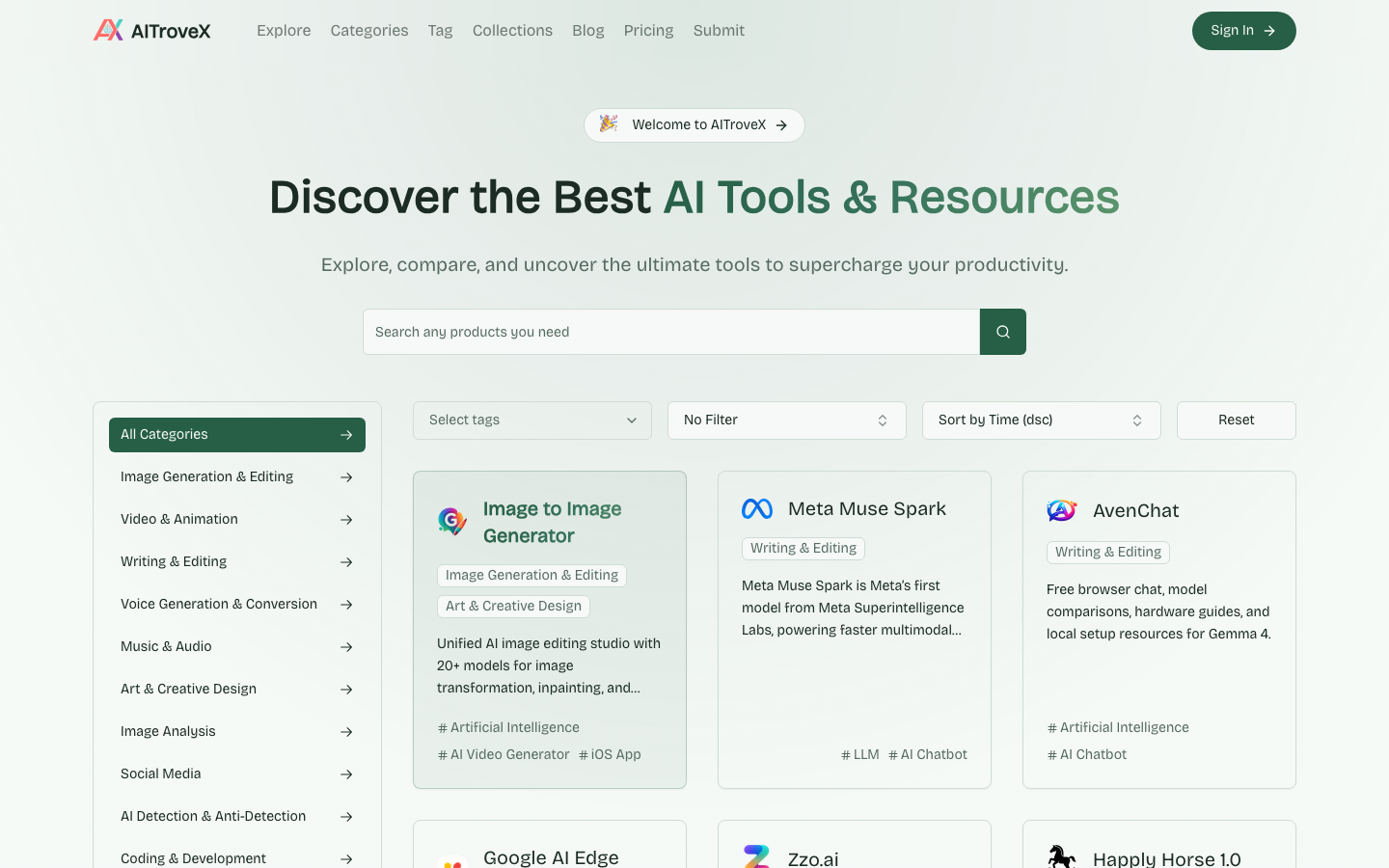The width and height of the screenshot is (1389, 868).
Task: Open the Pricing menu item
Action: [648, 31]
